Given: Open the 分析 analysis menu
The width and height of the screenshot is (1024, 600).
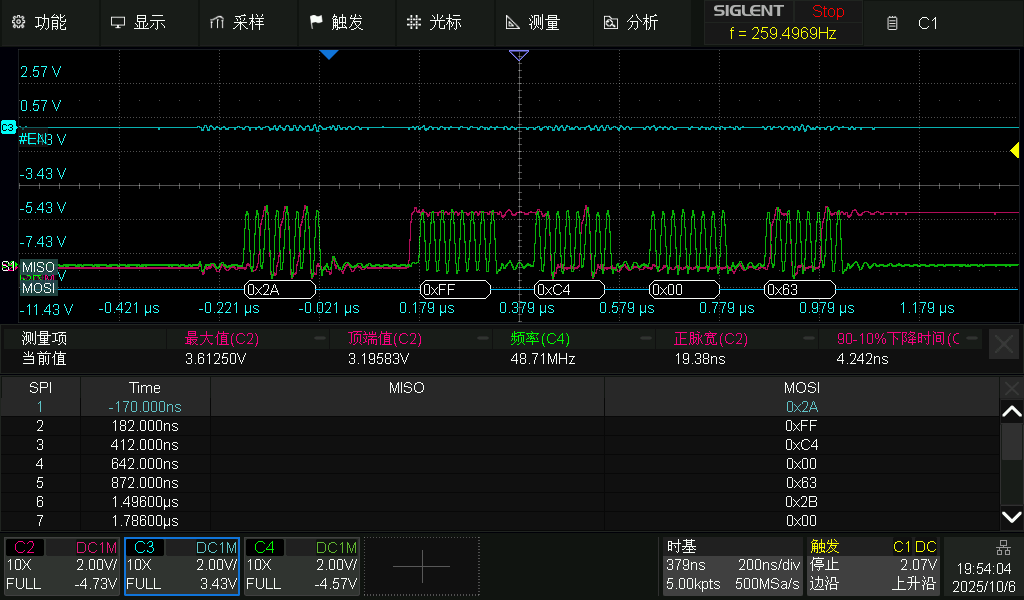Looking at the screenshot, I should pos(631,22).
